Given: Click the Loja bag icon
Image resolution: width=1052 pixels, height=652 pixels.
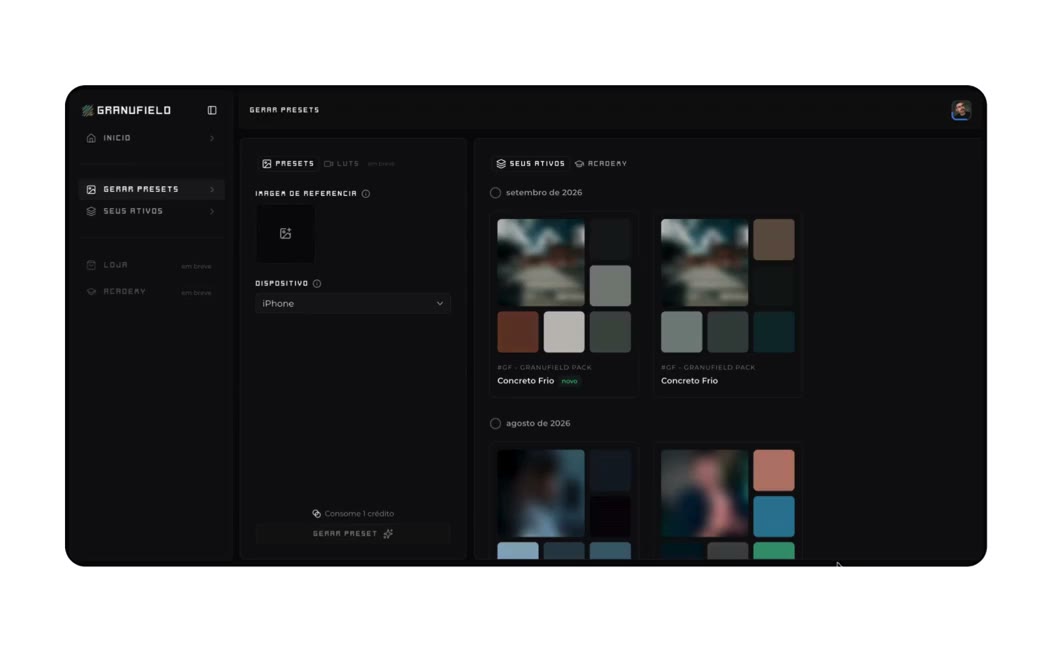Looking at the screenshot, I should click(91, 265).
